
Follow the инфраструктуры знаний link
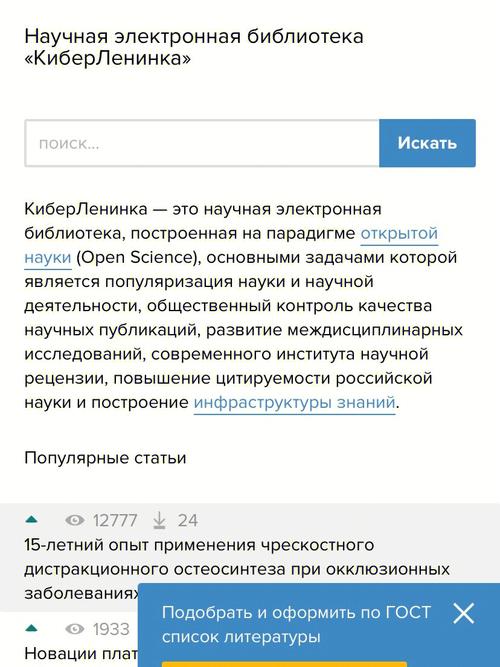pos(294,402)
